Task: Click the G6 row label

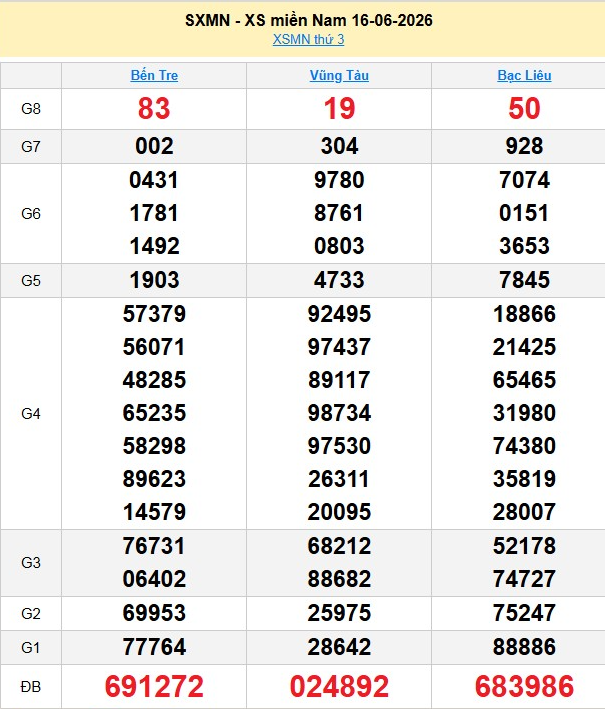Action: tap(31, 213)
